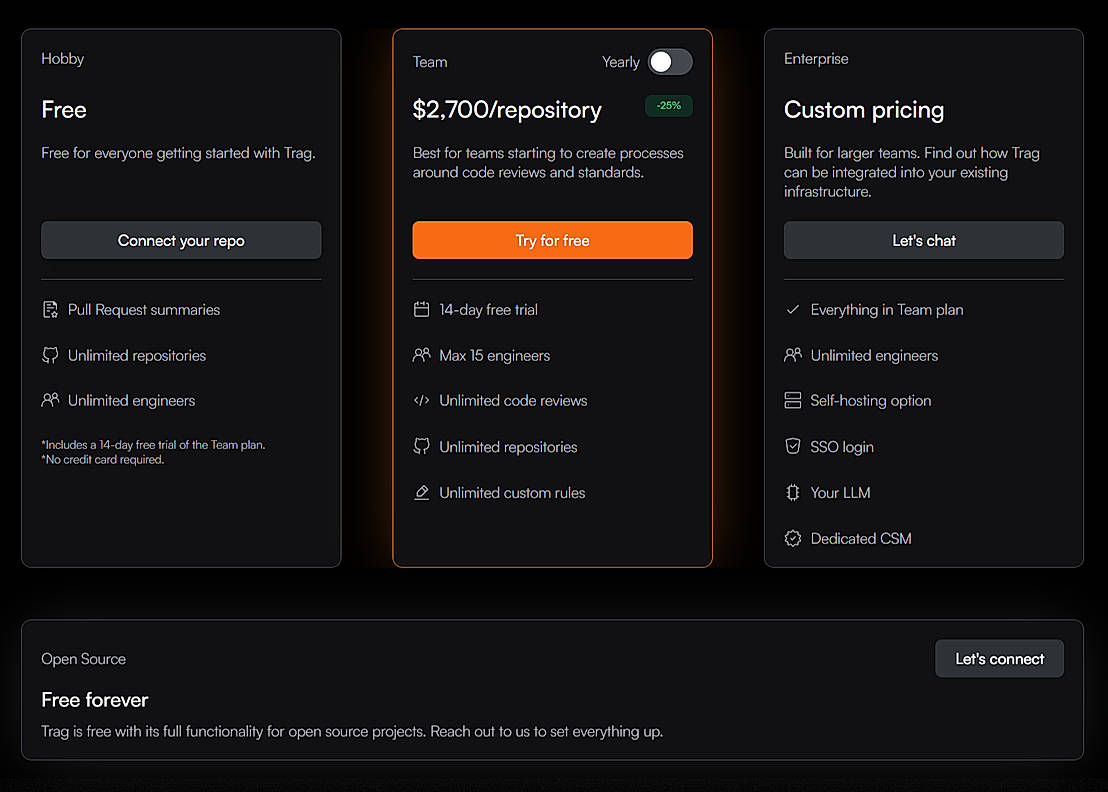Click the orange Try for free button

tap(552, 240)
